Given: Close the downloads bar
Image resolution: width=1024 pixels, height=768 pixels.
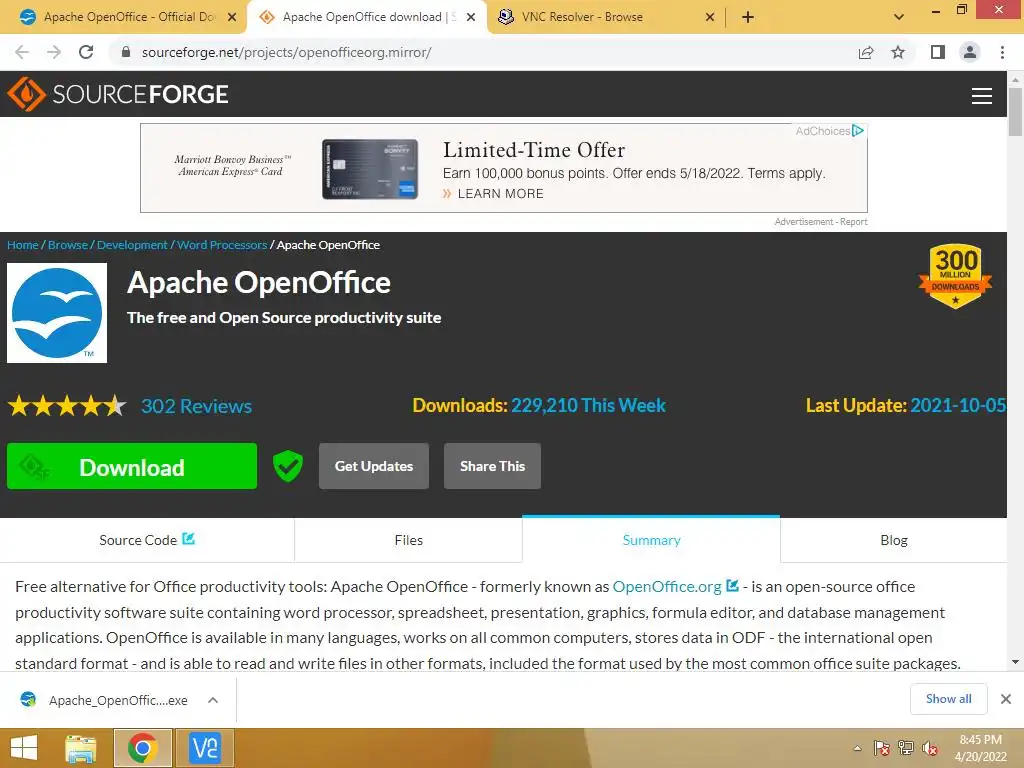Looking at the screenshot, I should click(x=1006, y=699).
